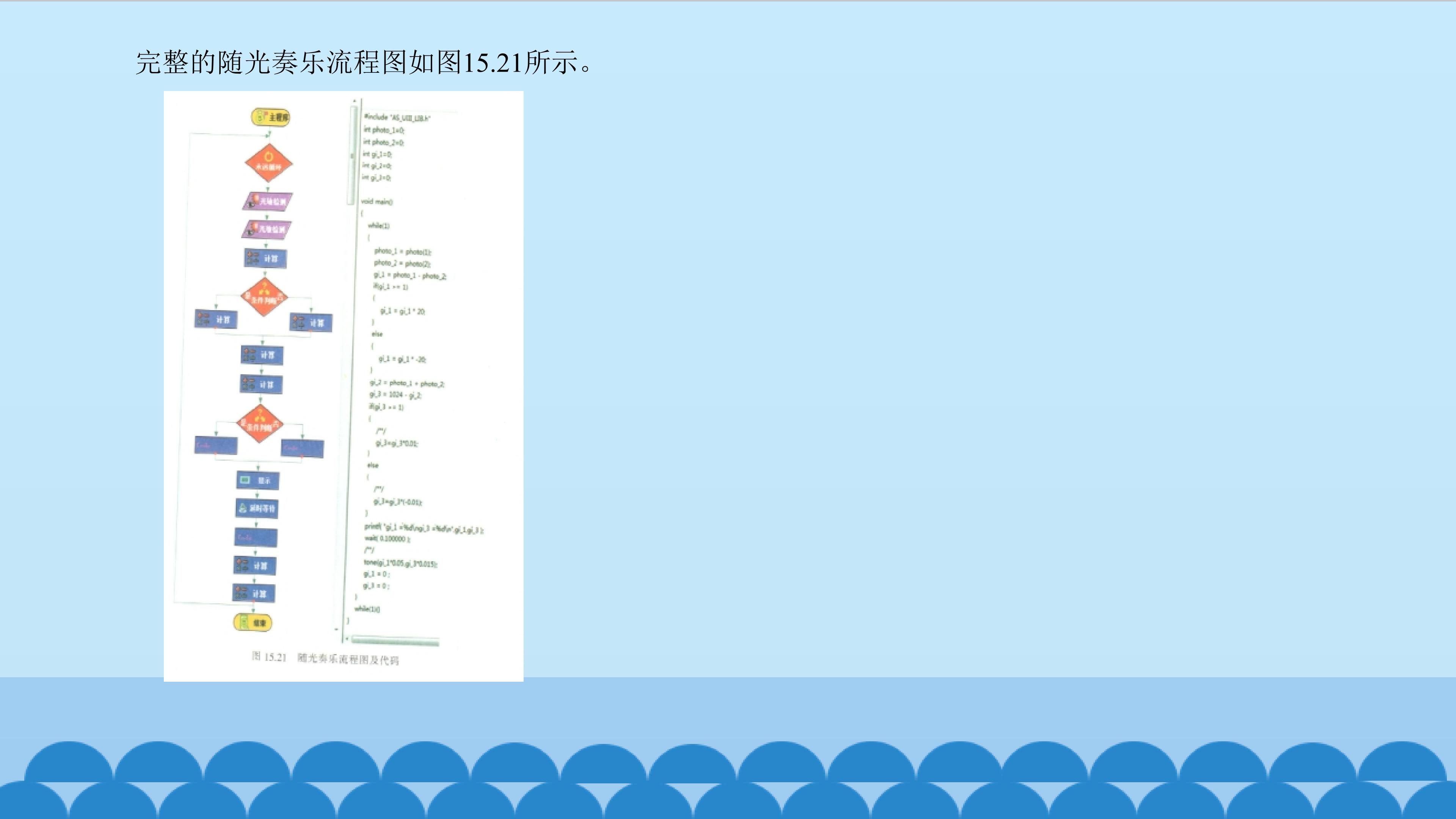This screenshot has height=819, width=1456.
Task: Select the left Code block under lower 条件判断
Action: coord(215,446)
